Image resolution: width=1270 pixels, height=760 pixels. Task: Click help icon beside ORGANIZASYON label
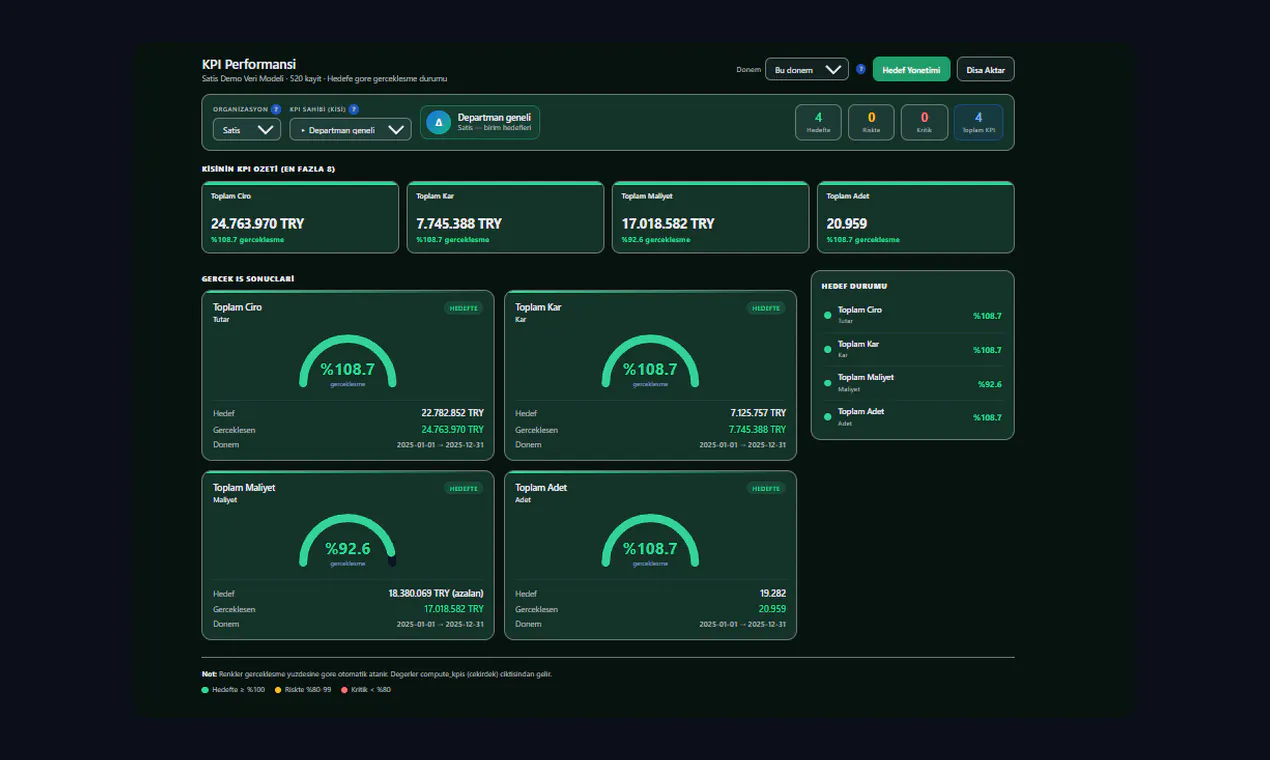(x=276, y=109)
